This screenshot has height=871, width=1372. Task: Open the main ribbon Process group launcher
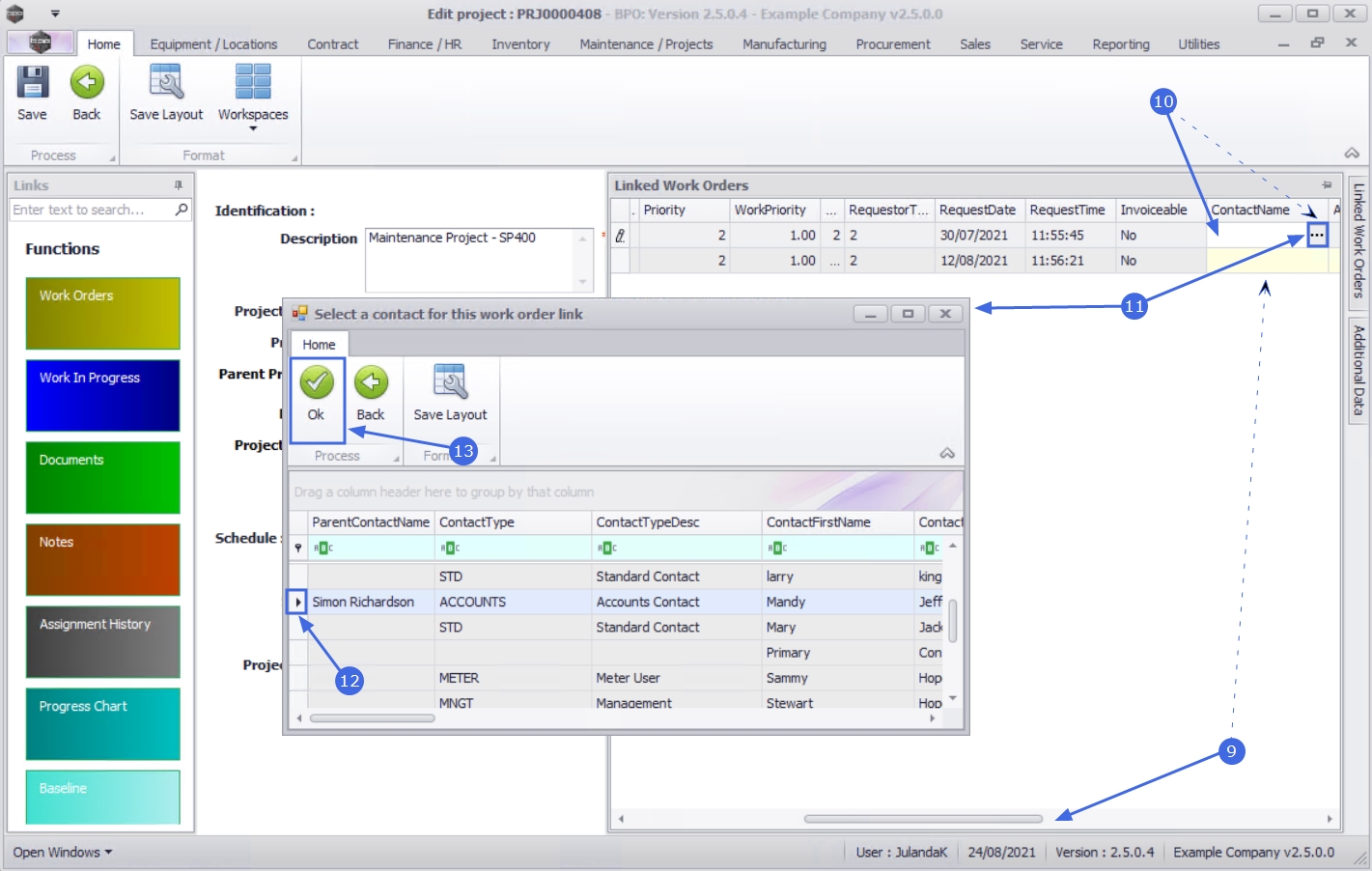click(112, 158)
